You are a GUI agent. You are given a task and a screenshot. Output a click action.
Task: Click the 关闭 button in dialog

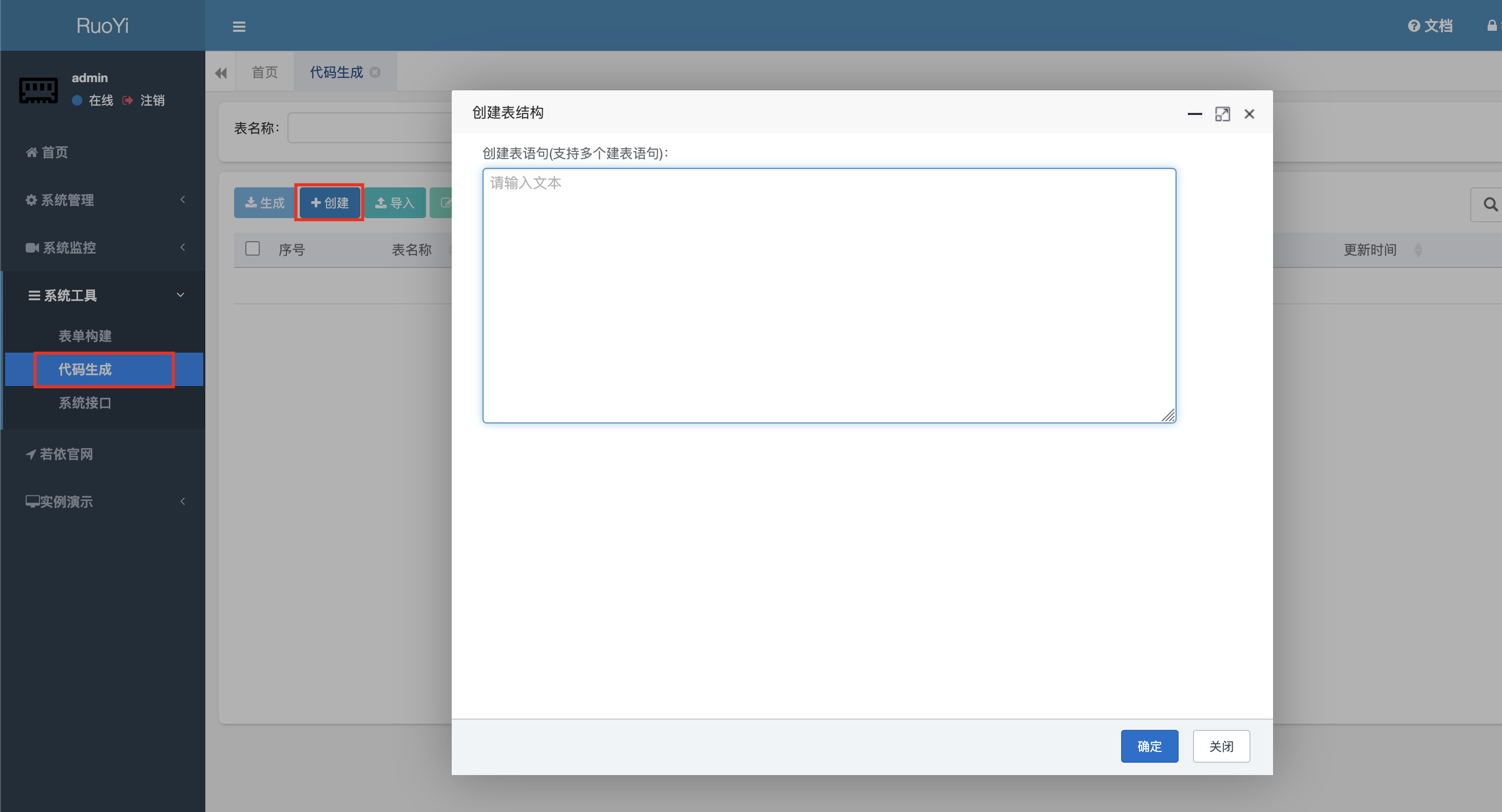[x=1222, y=746]
